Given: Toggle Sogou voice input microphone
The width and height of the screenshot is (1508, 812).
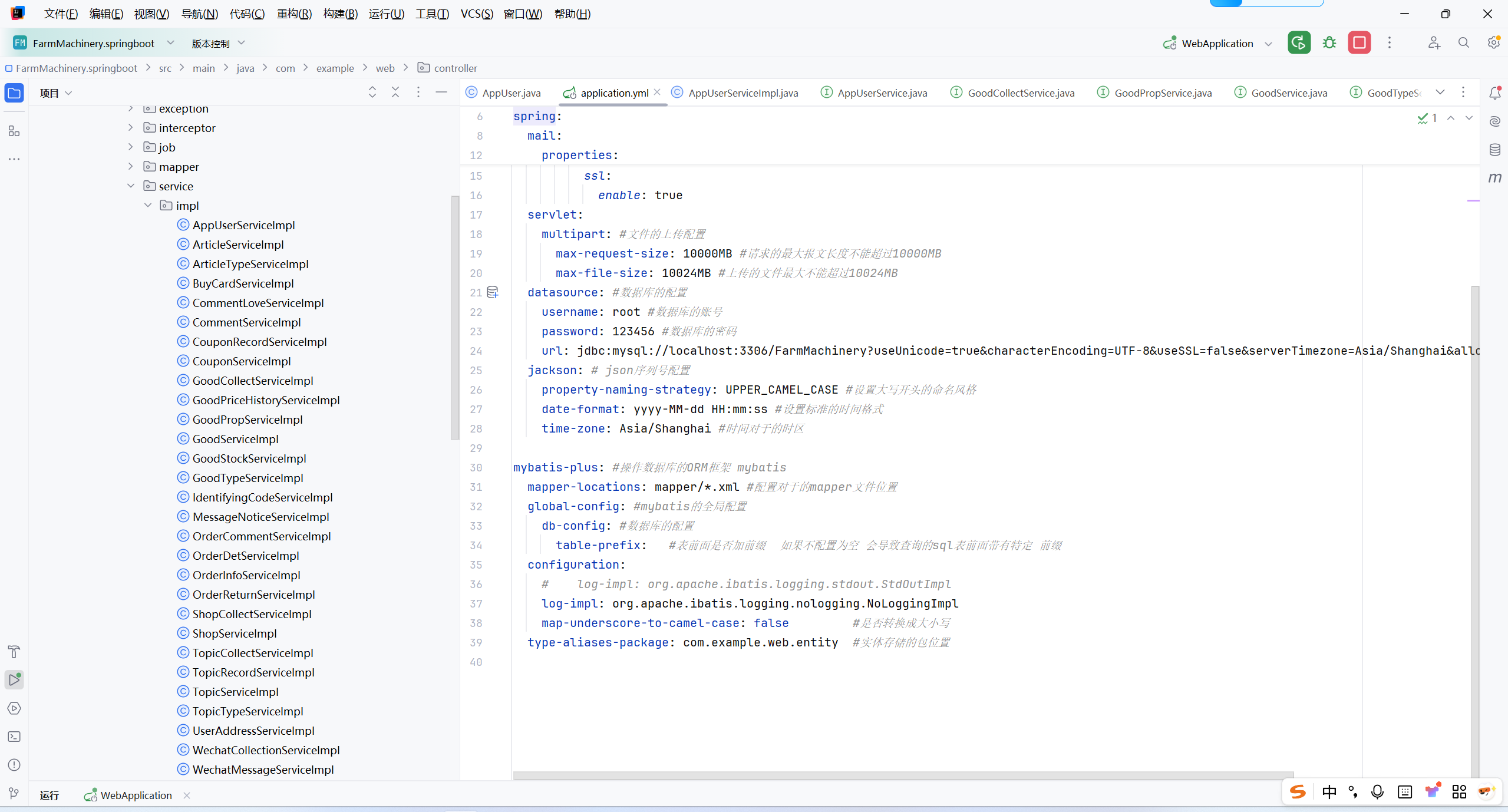Looking at the screenshot, I should click(x=1377, y=792).
